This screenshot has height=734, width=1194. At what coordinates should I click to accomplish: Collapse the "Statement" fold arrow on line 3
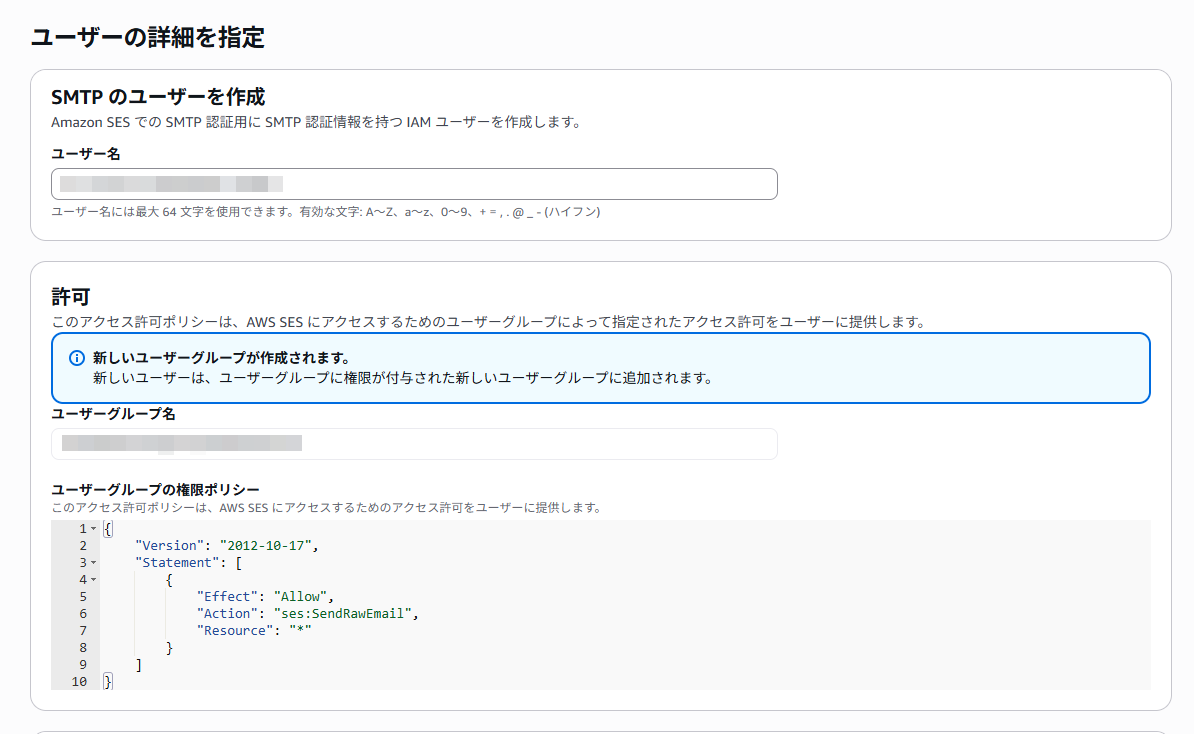click(94, 563)
